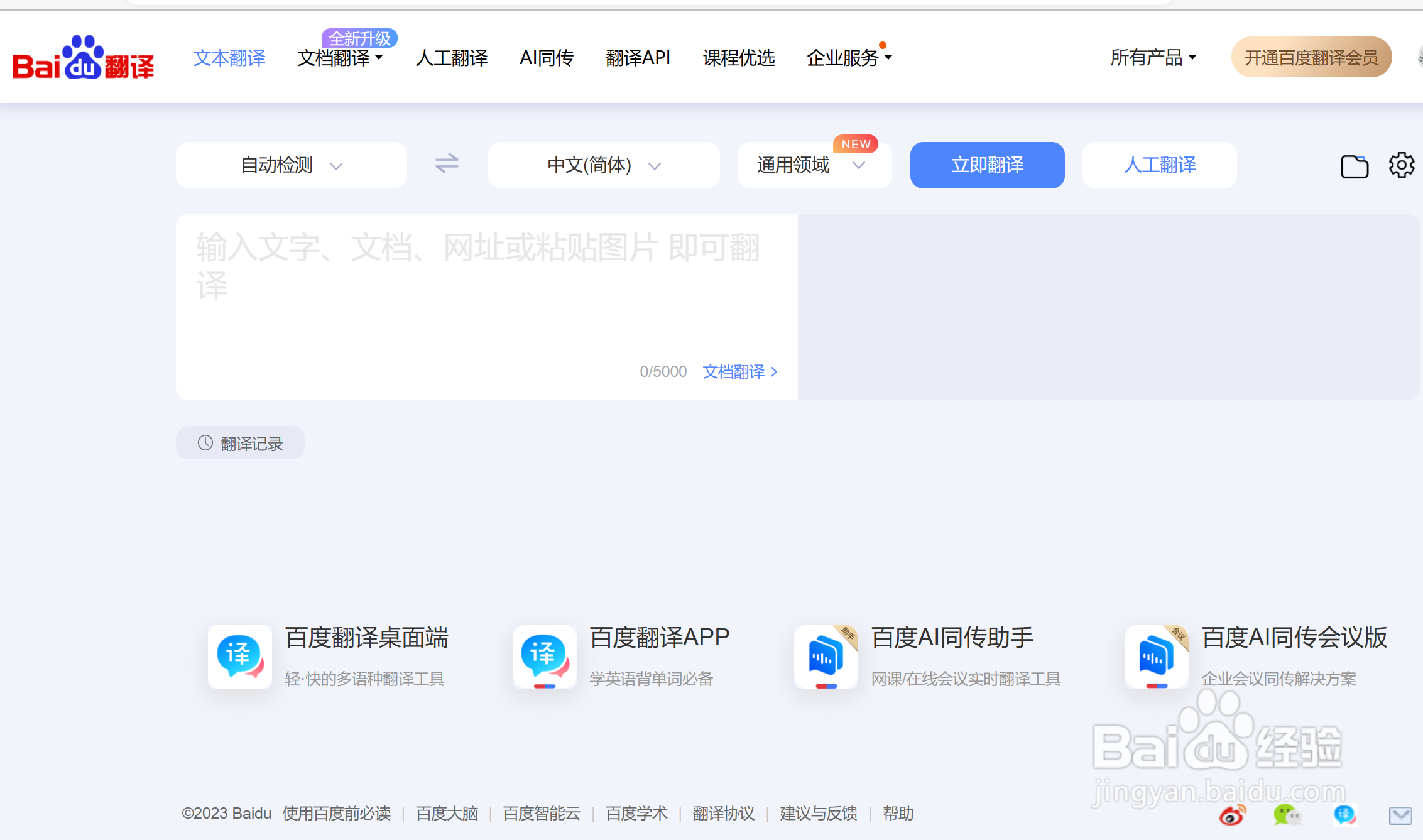The height and width of the screenshot is (840, 1423).
Task: Click the Baidu Translate logo
Action: pos(83,58)
